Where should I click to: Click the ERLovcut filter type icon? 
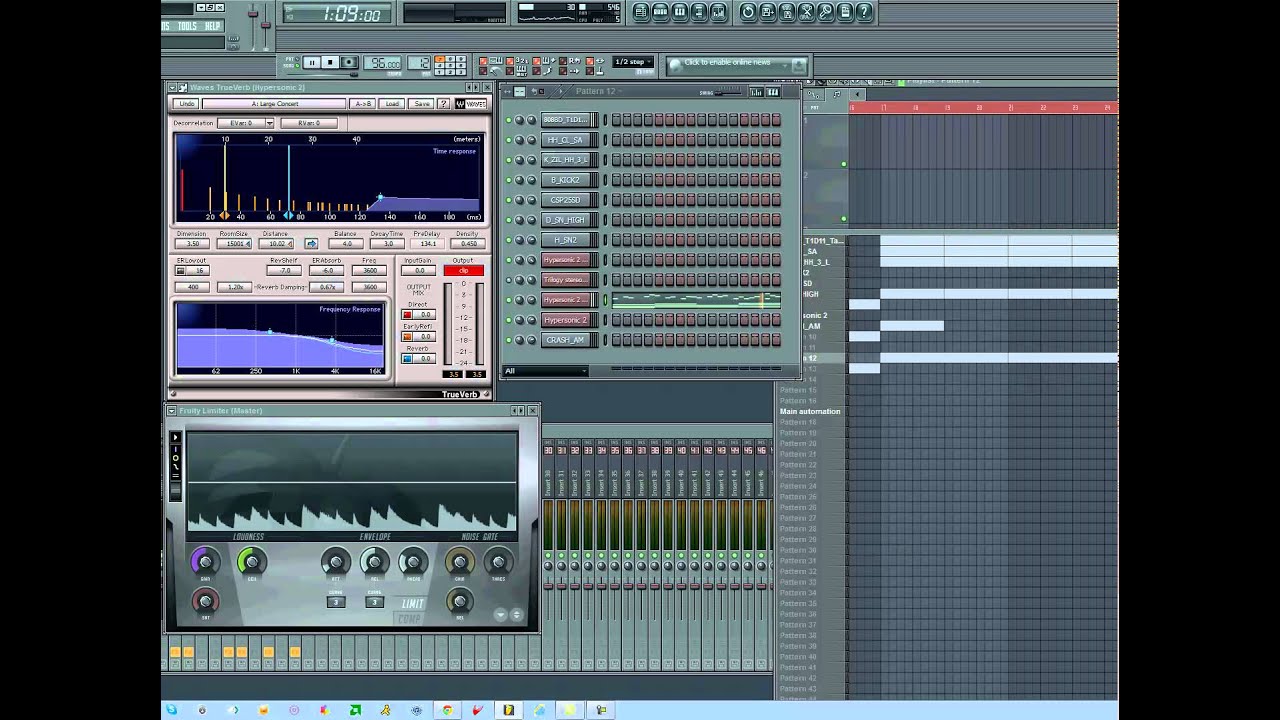[x=182, y=271]
